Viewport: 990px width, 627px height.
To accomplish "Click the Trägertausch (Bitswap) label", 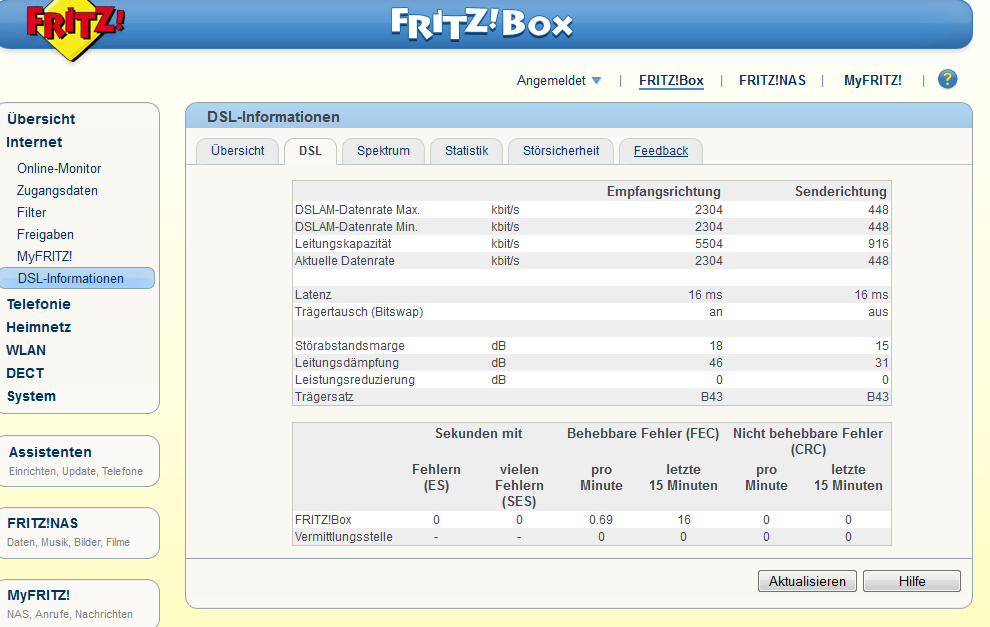I will pyautogui.click(x=359, y=312).
